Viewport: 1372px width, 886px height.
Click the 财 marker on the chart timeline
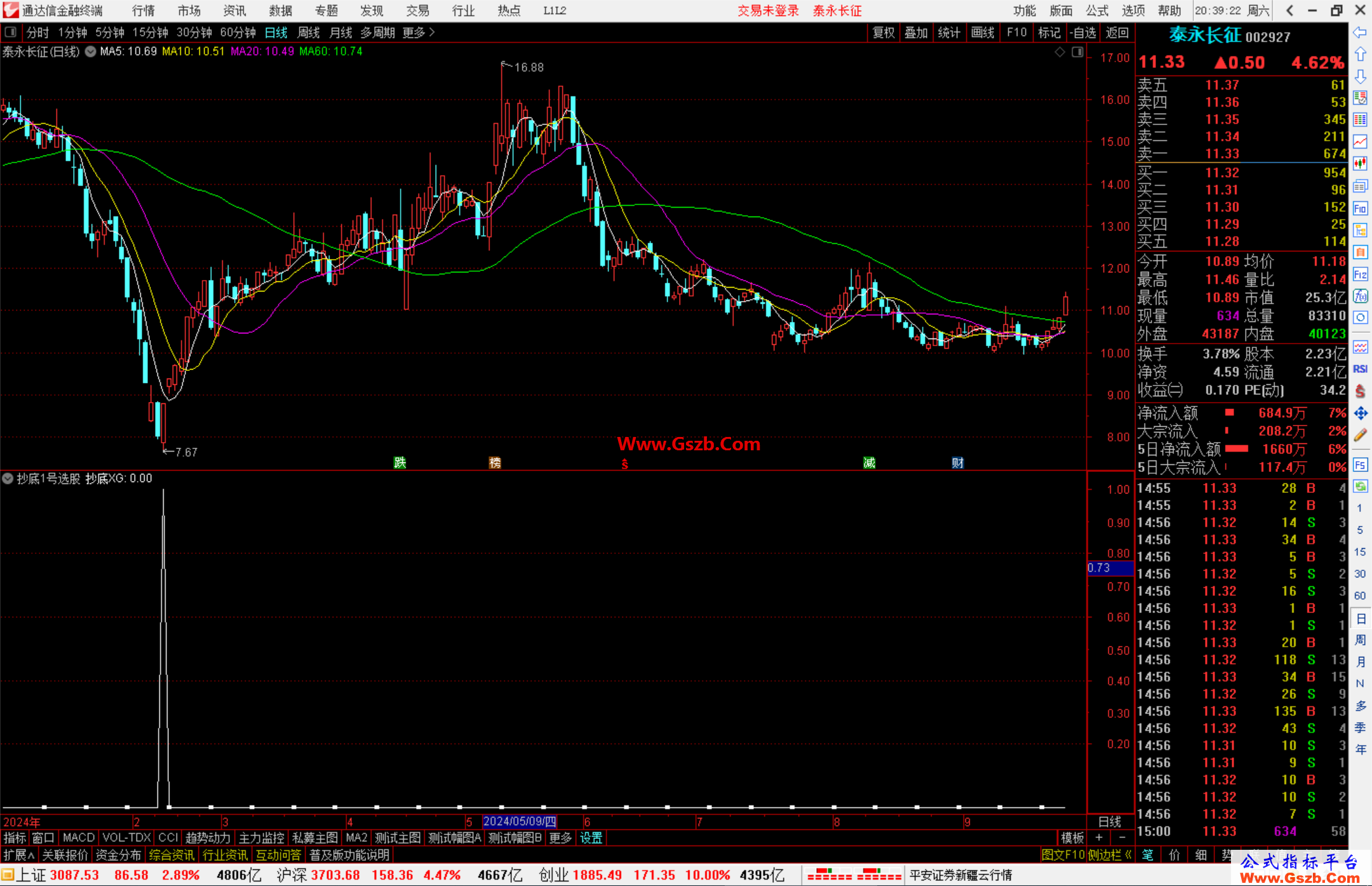(x=958, y=463)
